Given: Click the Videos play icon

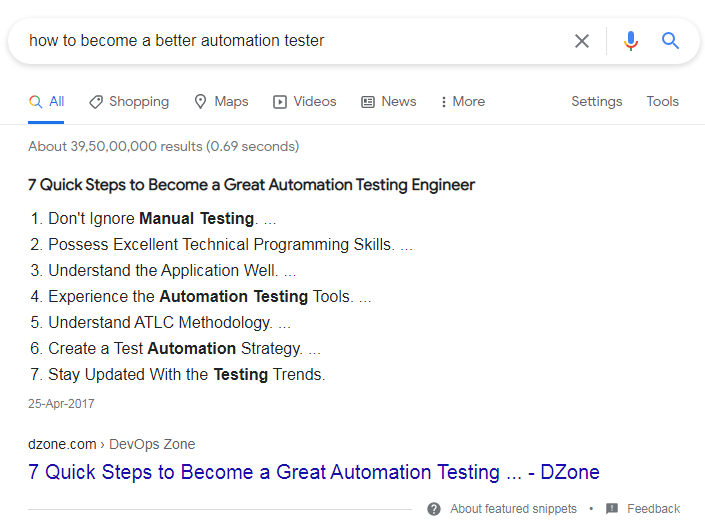Looking at the screenshot, I should 280,102.
